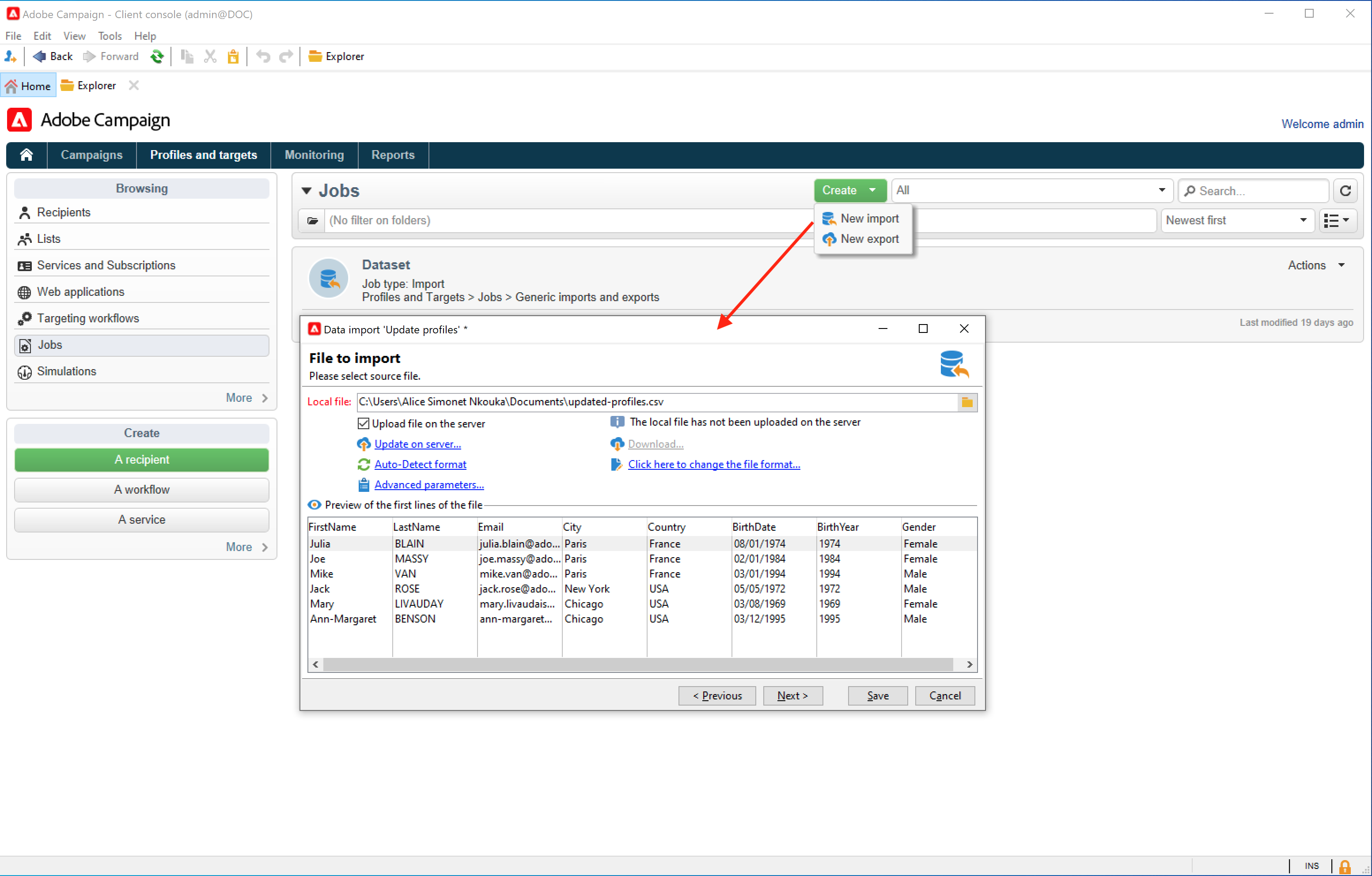
Task: Uncheck Upload file on the server
Action: (x=364, y=424)
